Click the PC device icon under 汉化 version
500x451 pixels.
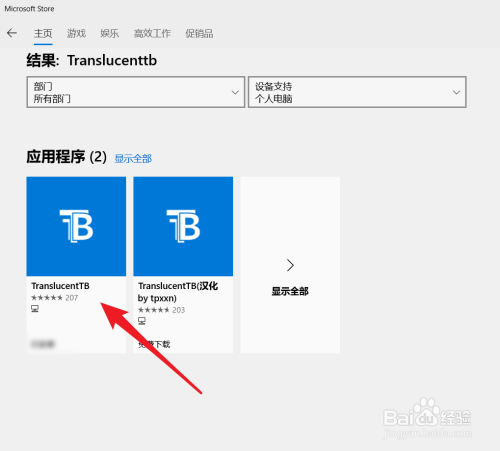(x=142, y=321)
